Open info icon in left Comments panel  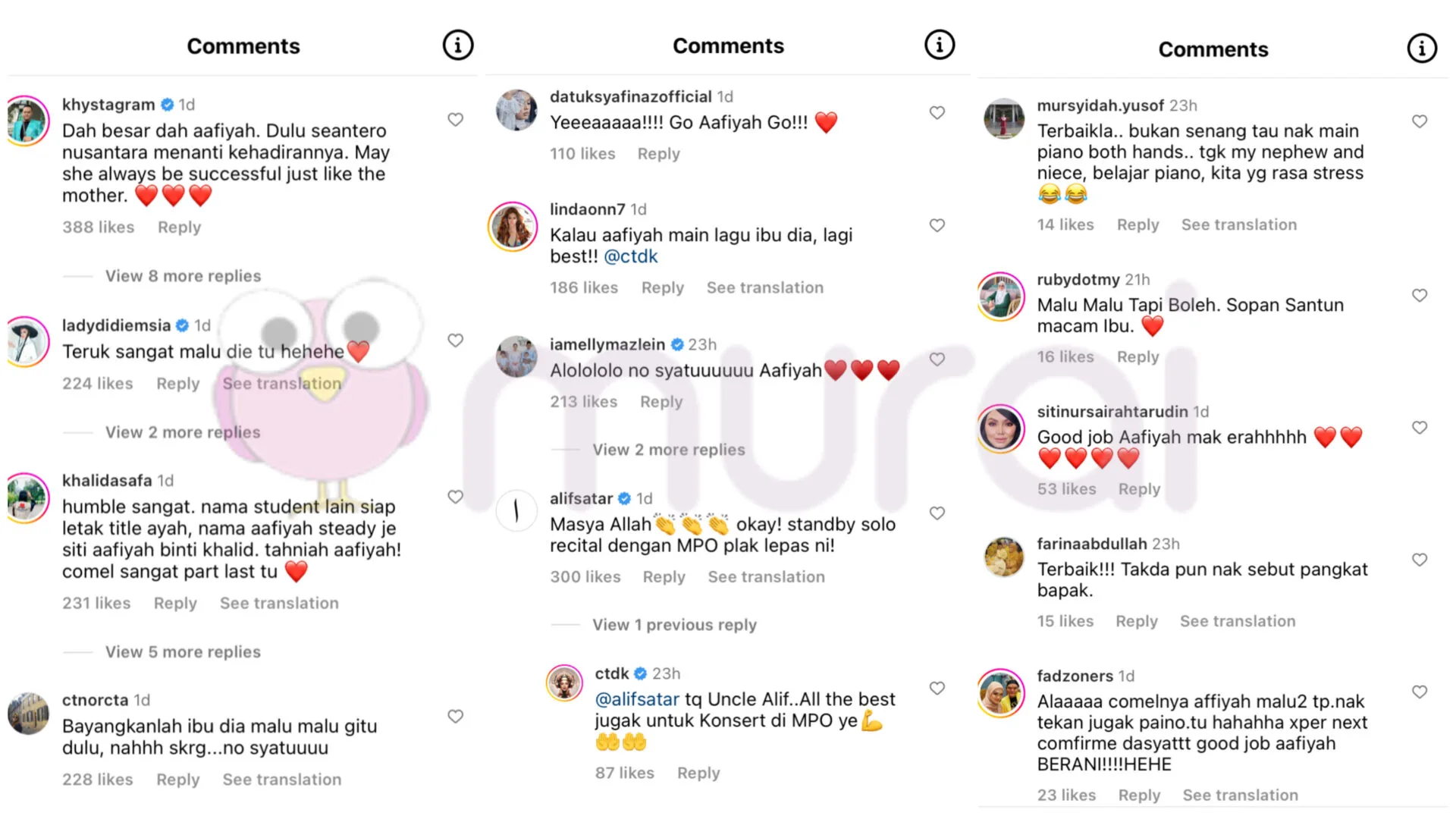point(457,45)
